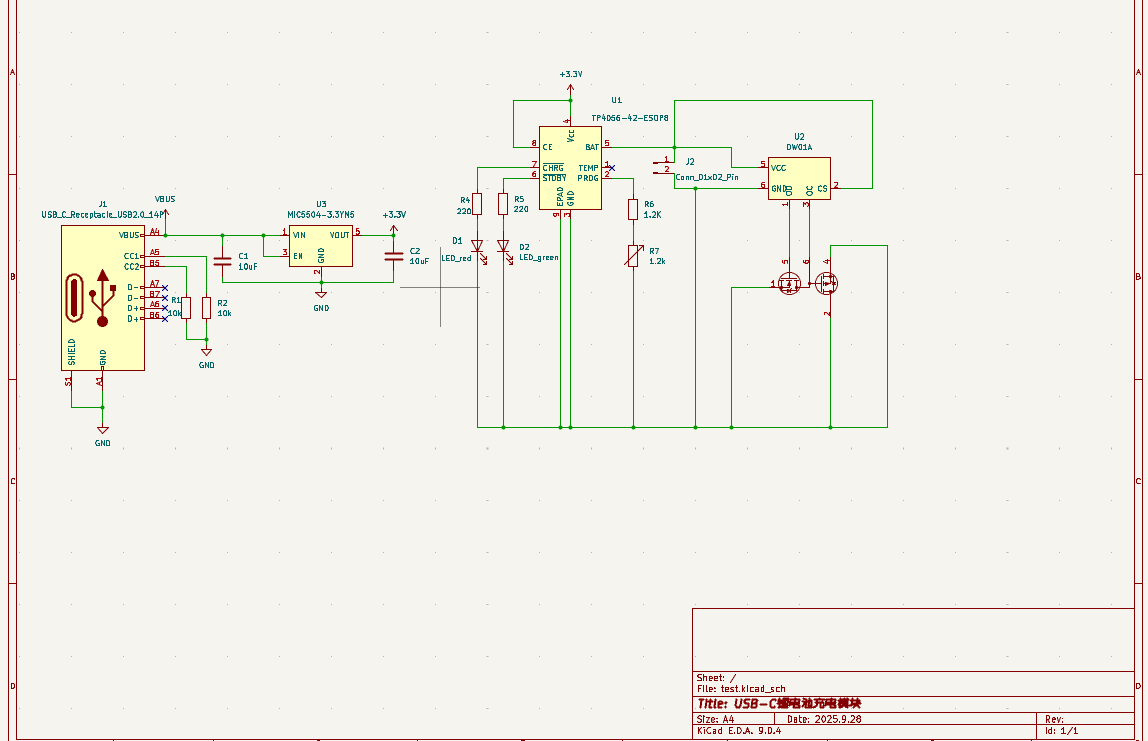The height and width of the screenshot is (741, 1148).
Task: Select the variable resistor R7
Action: (632, 256)
